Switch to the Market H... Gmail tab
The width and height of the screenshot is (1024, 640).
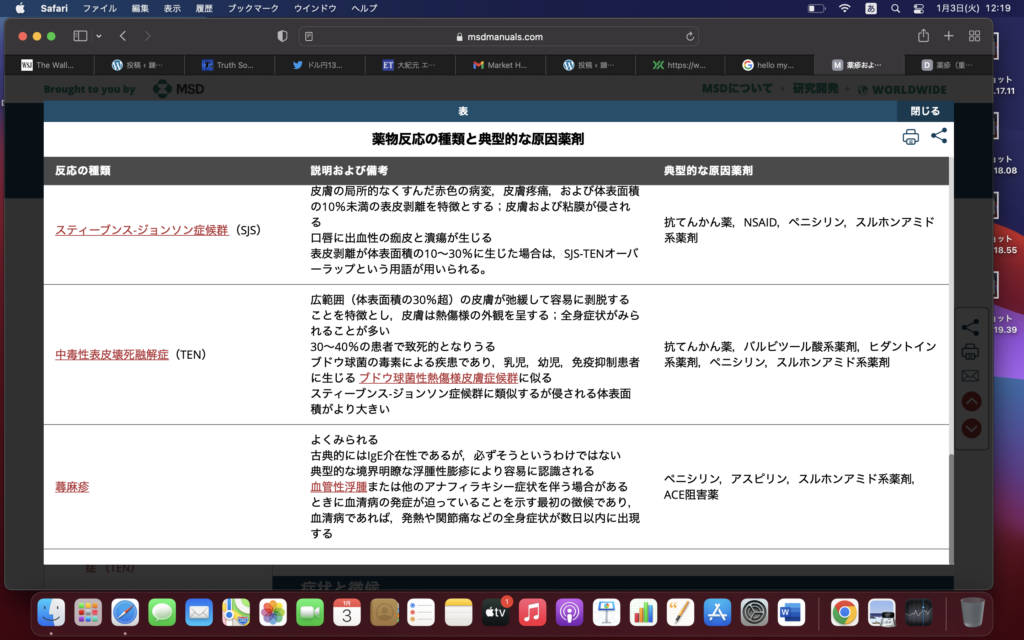click(x=504, y=65)
